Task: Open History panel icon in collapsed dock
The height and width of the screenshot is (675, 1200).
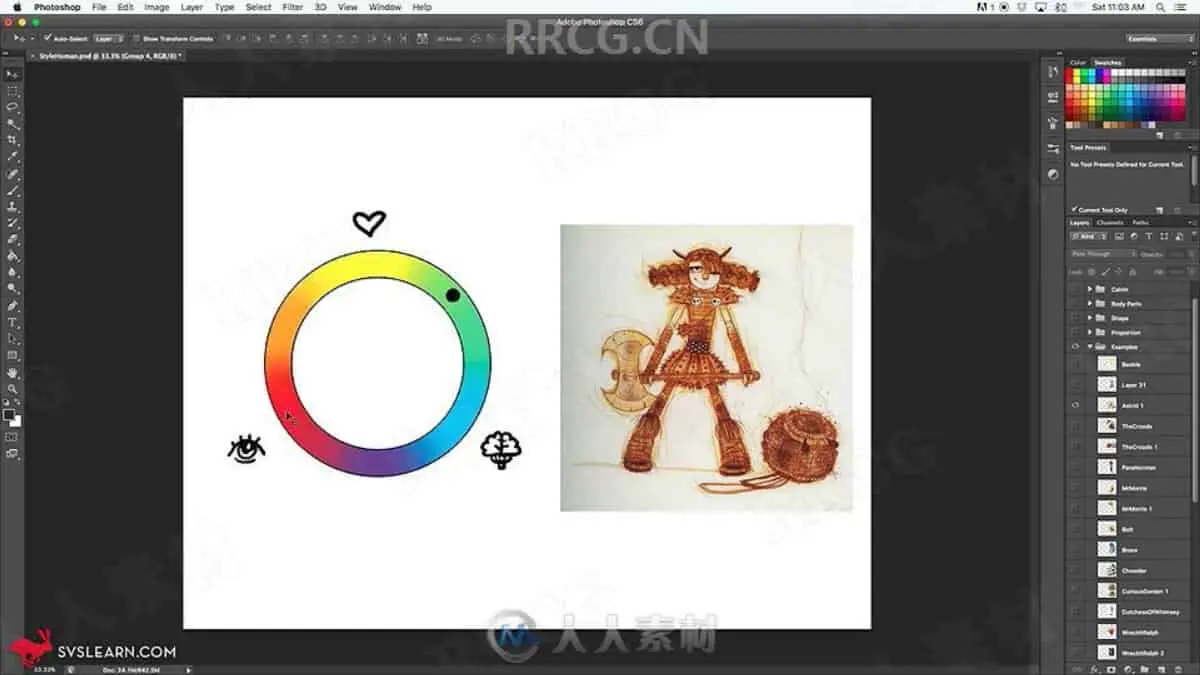Action: [1052, 72]
